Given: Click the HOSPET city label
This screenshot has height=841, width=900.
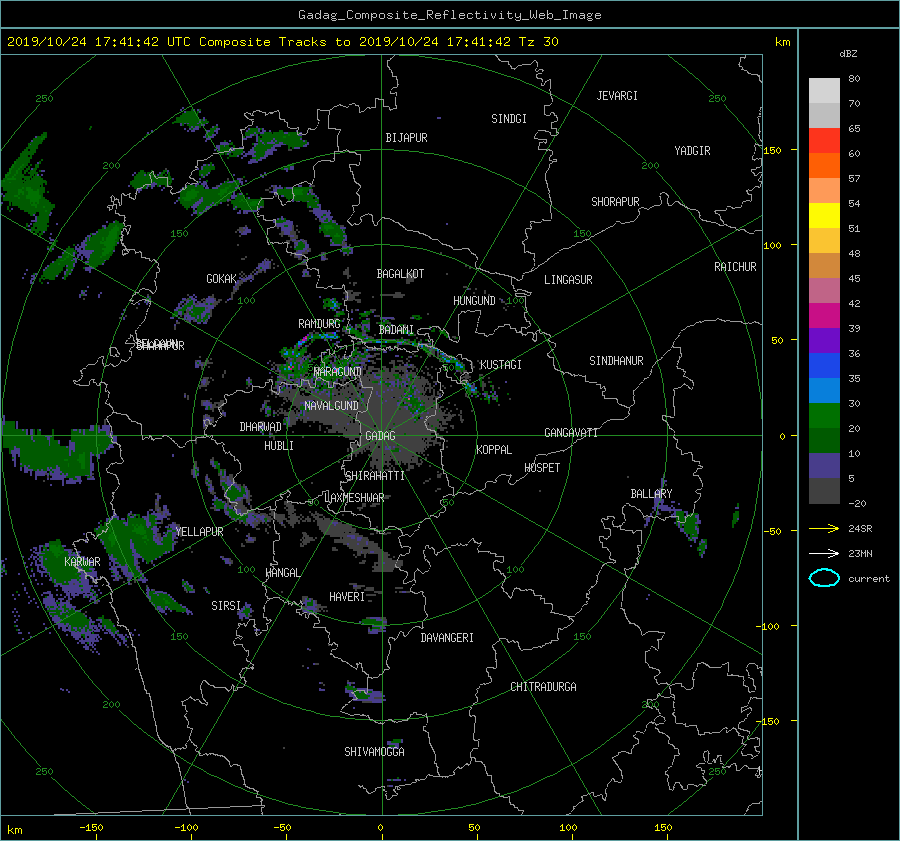Looking at the screenshot, I should coord(542,468).
